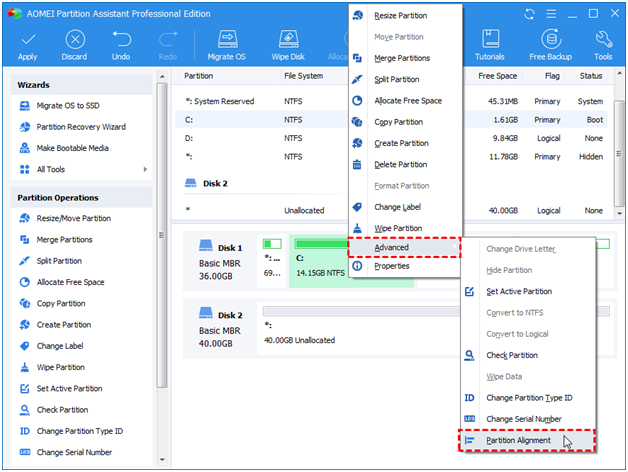Screen dimensions: 628x472
Task: Sort by the File System column header
Action: [x=304, y=76]
